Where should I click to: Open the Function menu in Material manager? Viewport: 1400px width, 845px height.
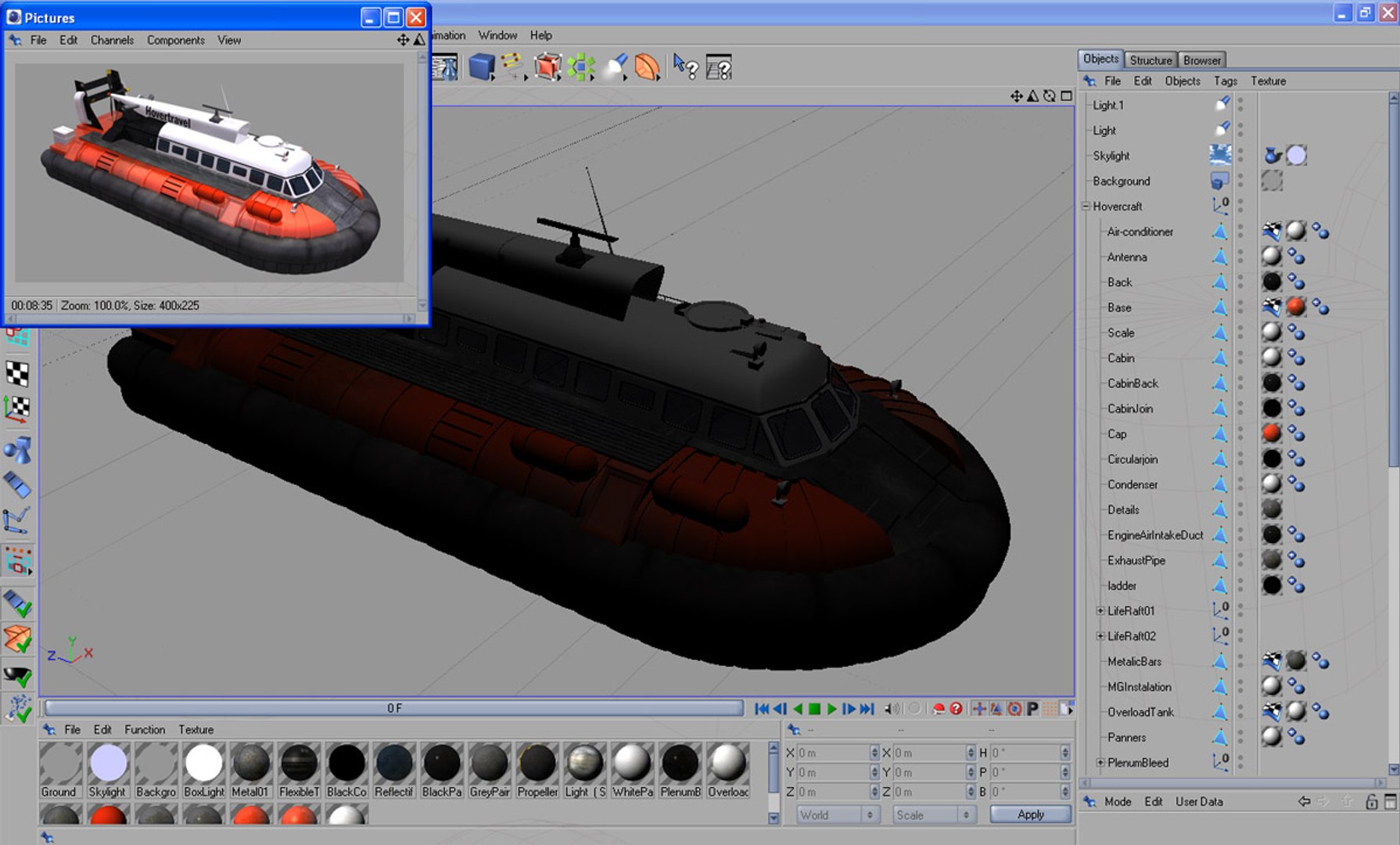pyautogui.click(x=145, y=729)
